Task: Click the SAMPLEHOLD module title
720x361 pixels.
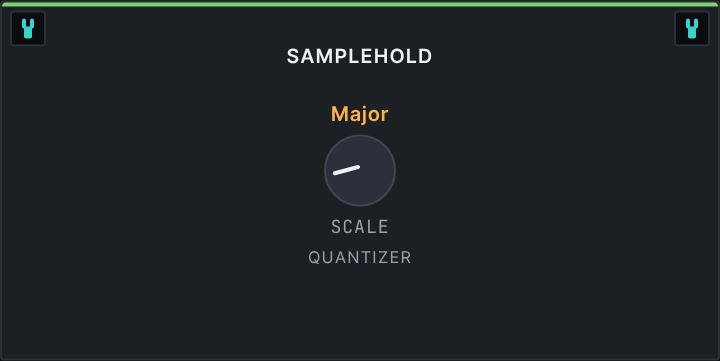Action: tap(360, 56)
